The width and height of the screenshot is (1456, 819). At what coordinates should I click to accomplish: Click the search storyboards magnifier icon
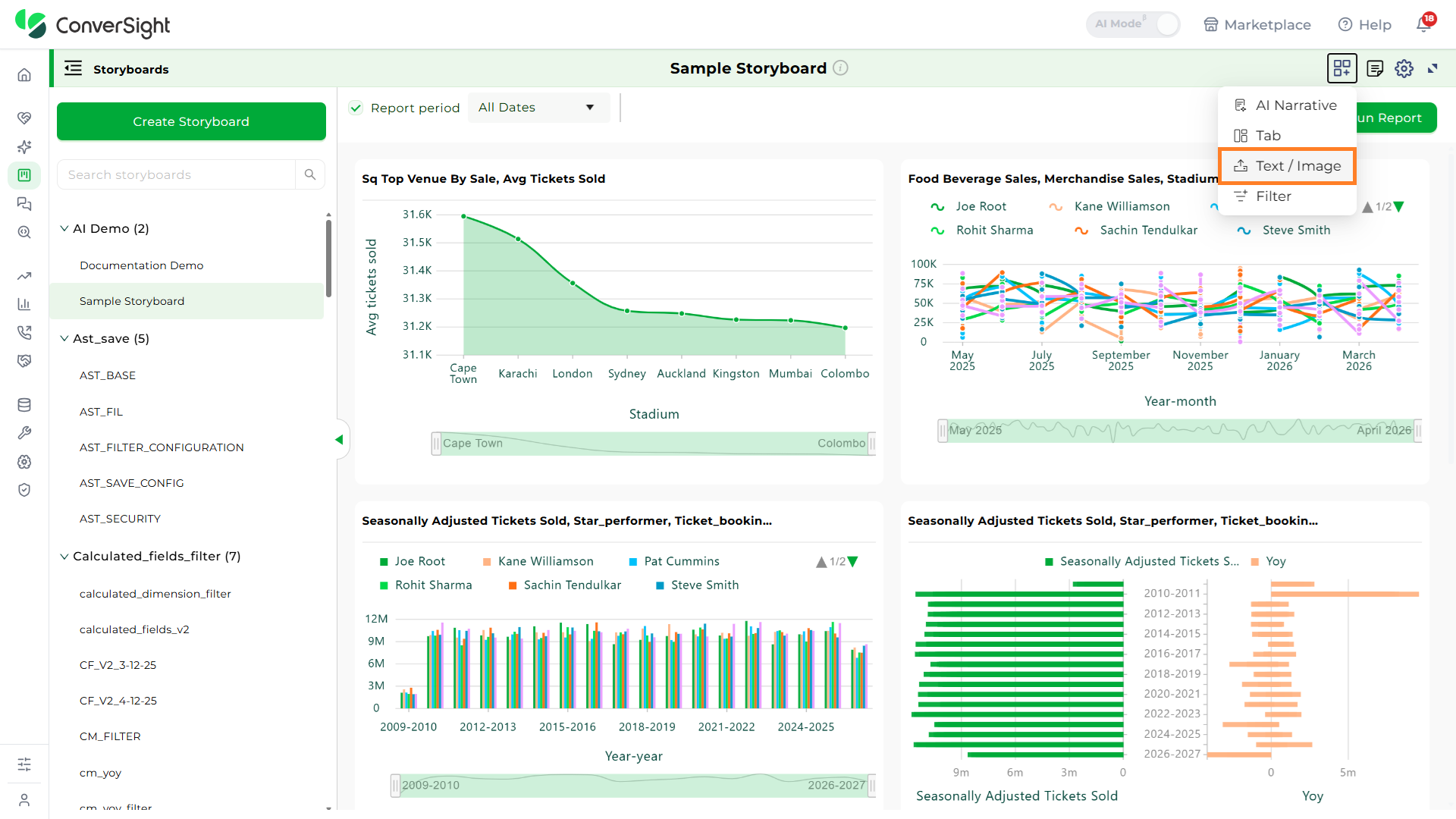pos(310,174)
